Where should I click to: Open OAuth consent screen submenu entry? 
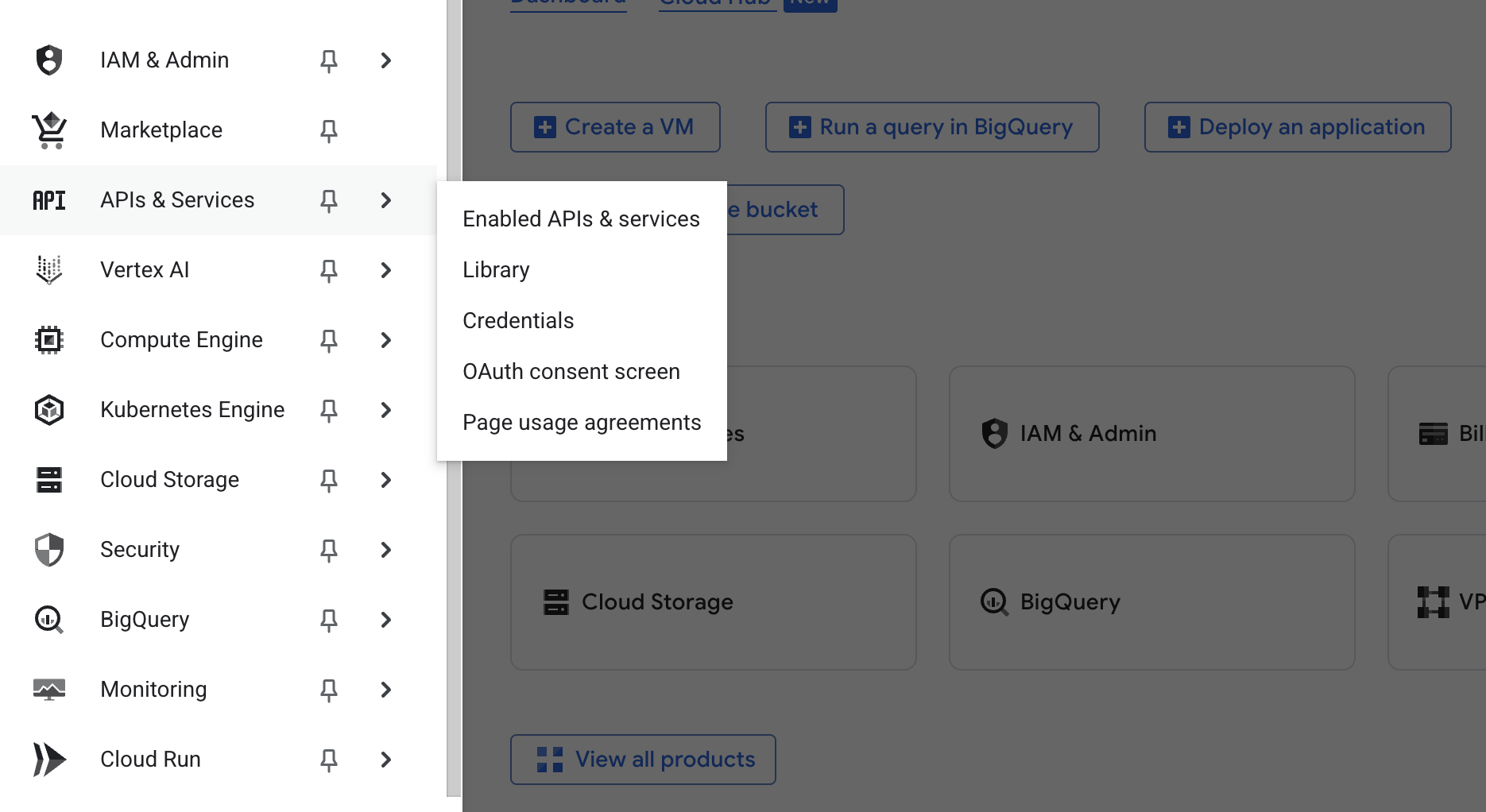(x=582, y=372)
